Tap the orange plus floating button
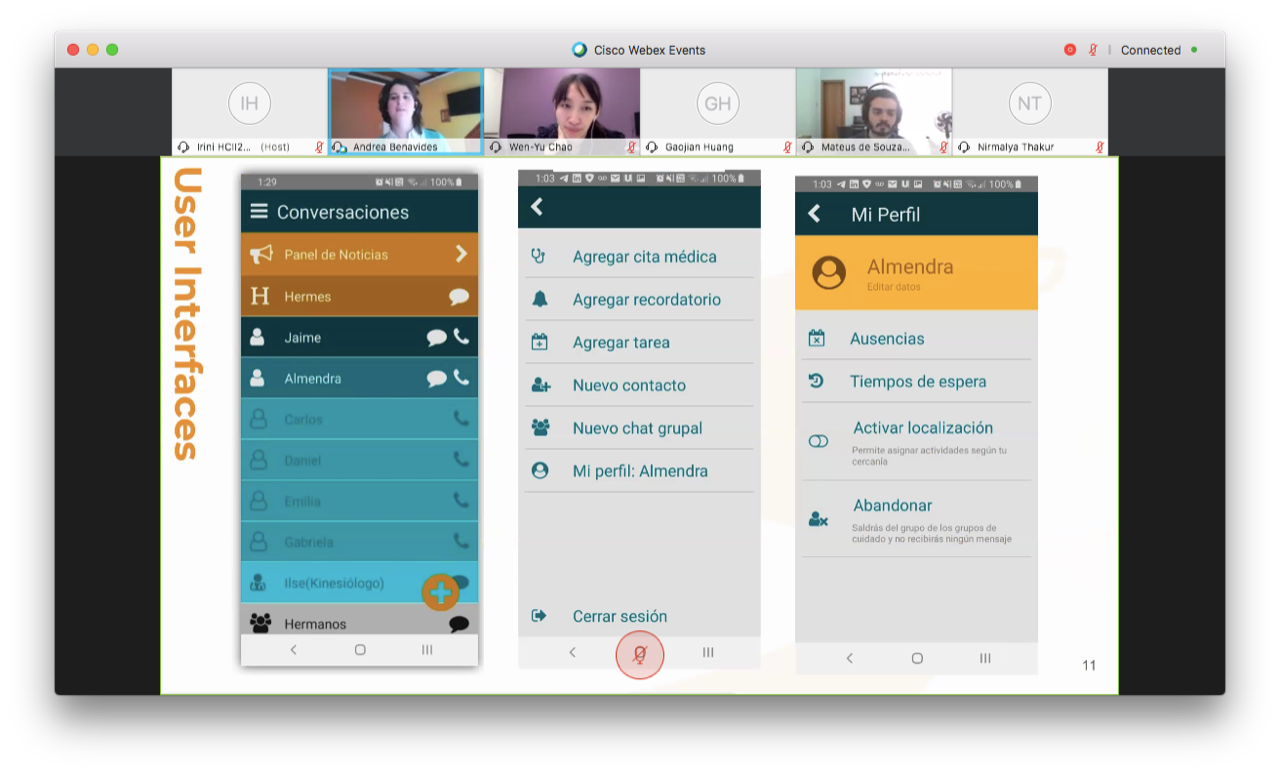This screenshot has height=773, width=1280. pyautogui.click(x=440, y=592)
